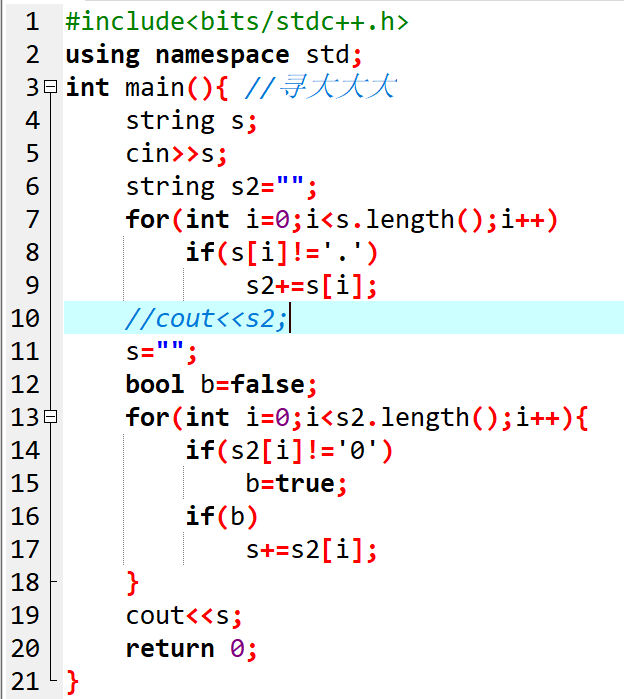Click line number 1 in the gutter
624x699 pixels.
33,22
